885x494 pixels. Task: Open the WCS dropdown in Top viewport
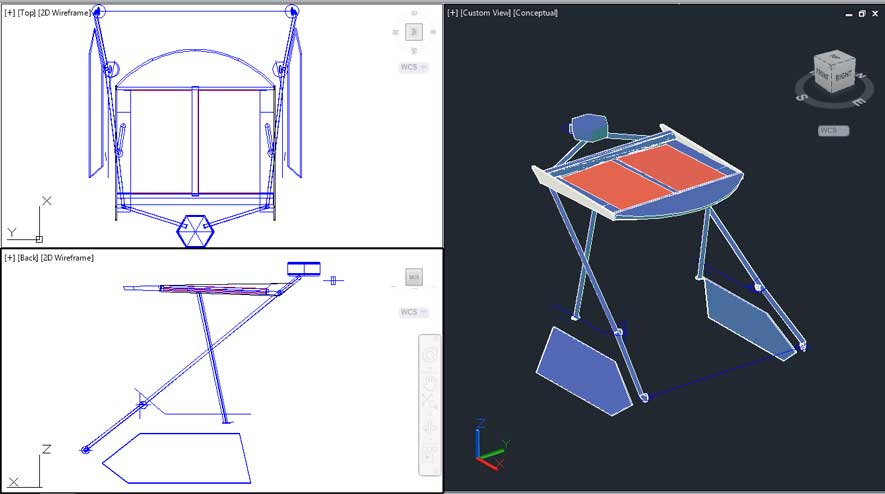tap(413, 68)
